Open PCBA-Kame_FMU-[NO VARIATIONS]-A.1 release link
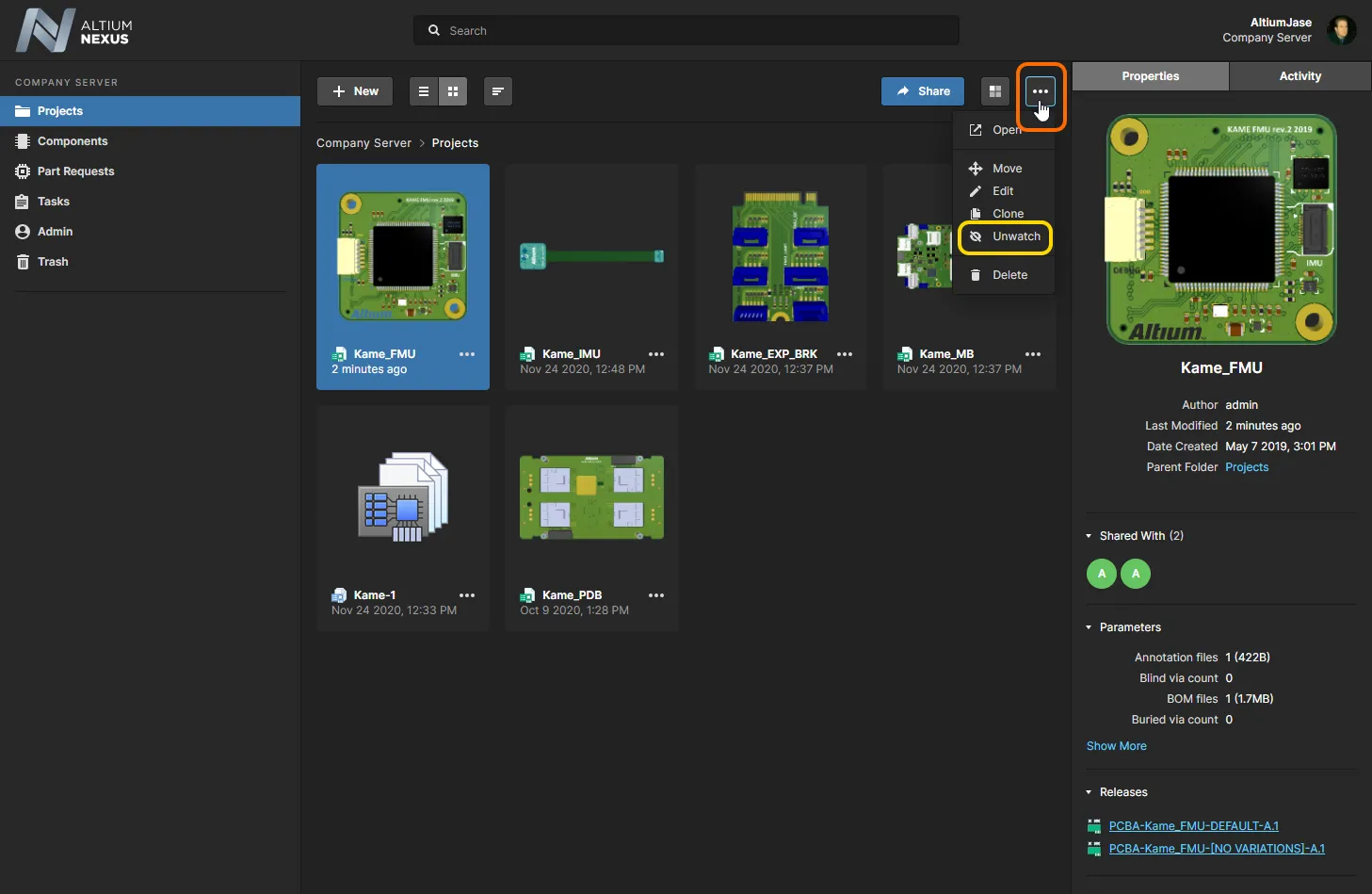Screen dimensions: 1372x894 pos(1217,849)
